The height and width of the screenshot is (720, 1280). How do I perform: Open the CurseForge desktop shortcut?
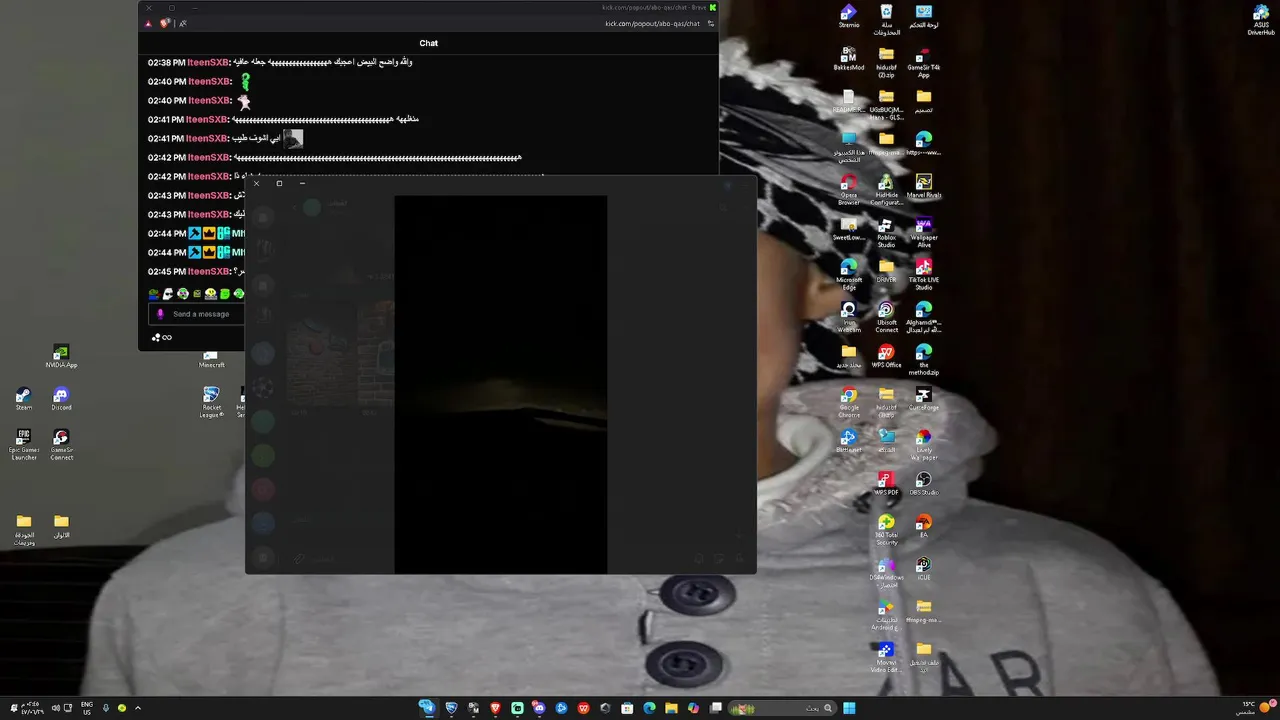pyautogui.click(x=924, y=399)
